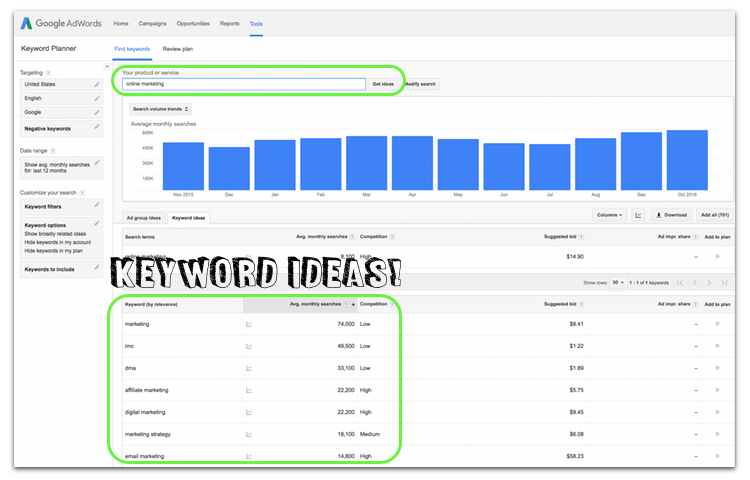Screen dimensions: 750x480
Task: Show trend chart for imc keyword
Action: (249, 346)
